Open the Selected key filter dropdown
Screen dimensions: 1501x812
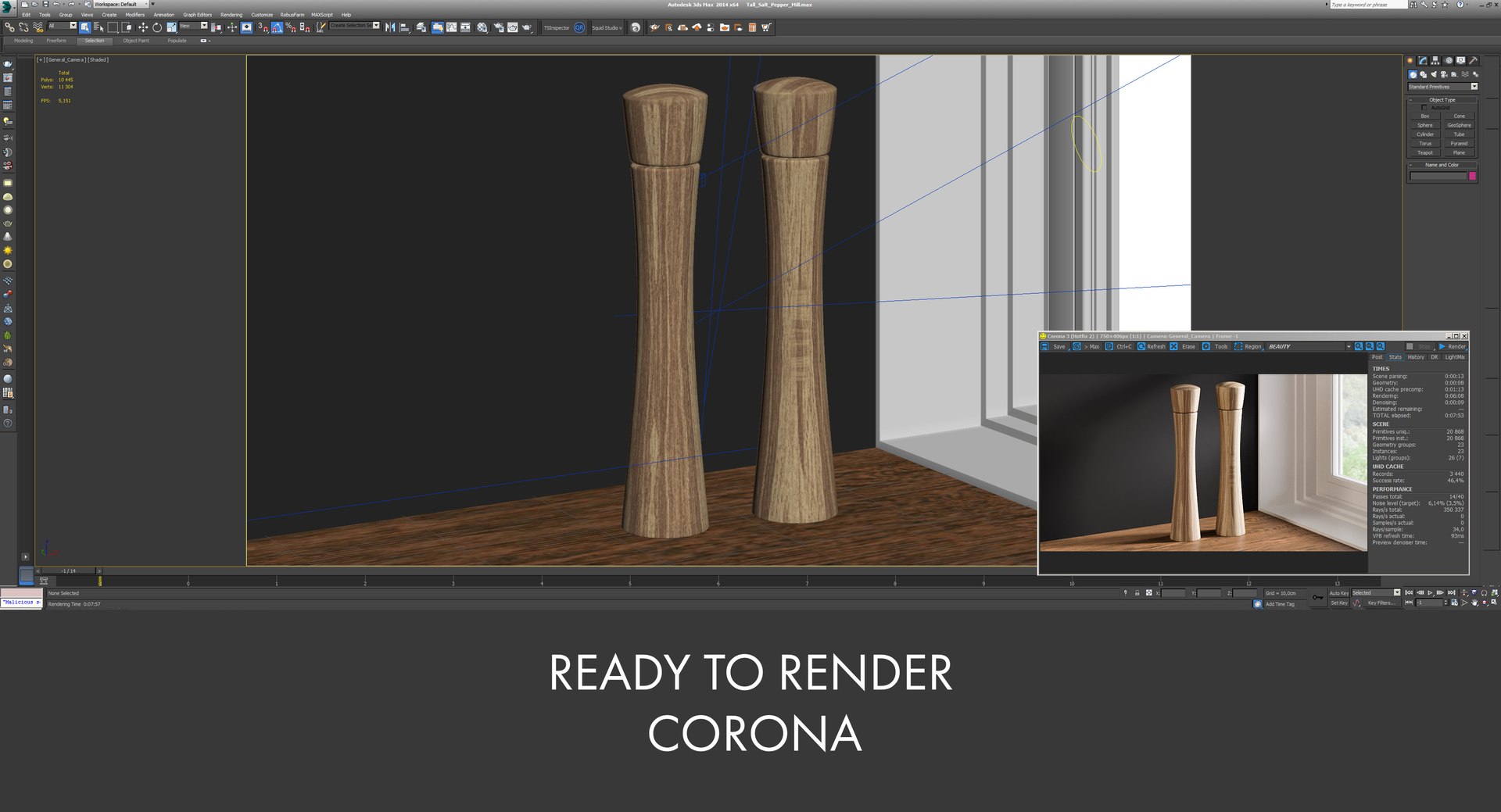click(x=1376, y=592)
